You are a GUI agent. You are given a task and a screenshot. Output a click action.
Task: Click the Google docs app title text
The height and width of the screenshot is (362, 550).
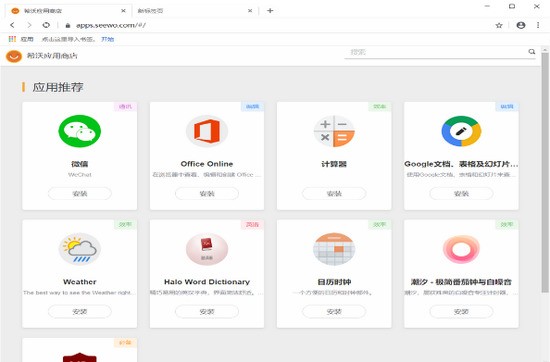(x=461, y=164)
